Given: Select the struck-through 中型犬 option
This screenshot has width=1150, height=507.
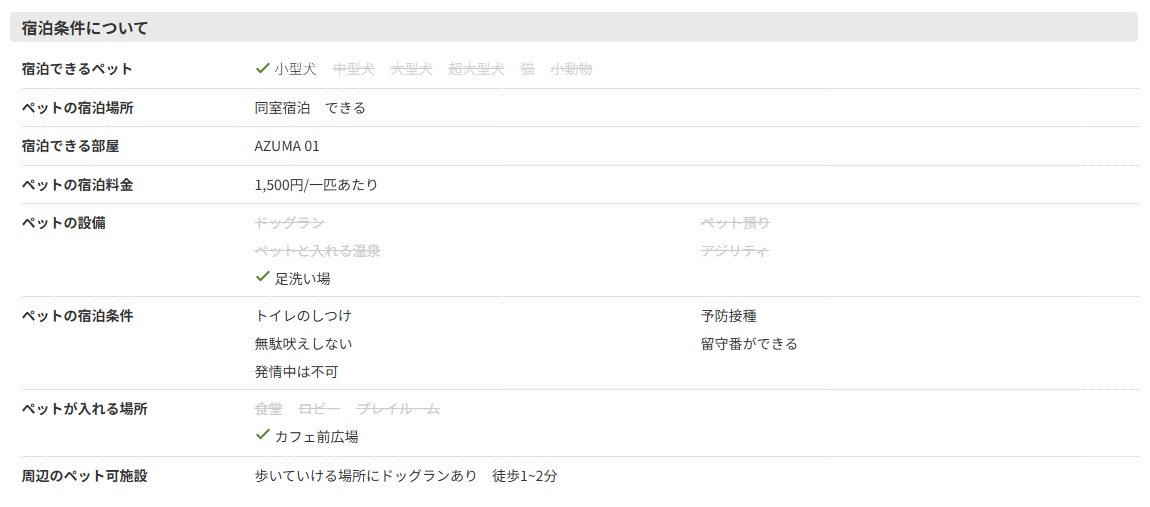Looking at the screenshot, I should pos(353,69).
